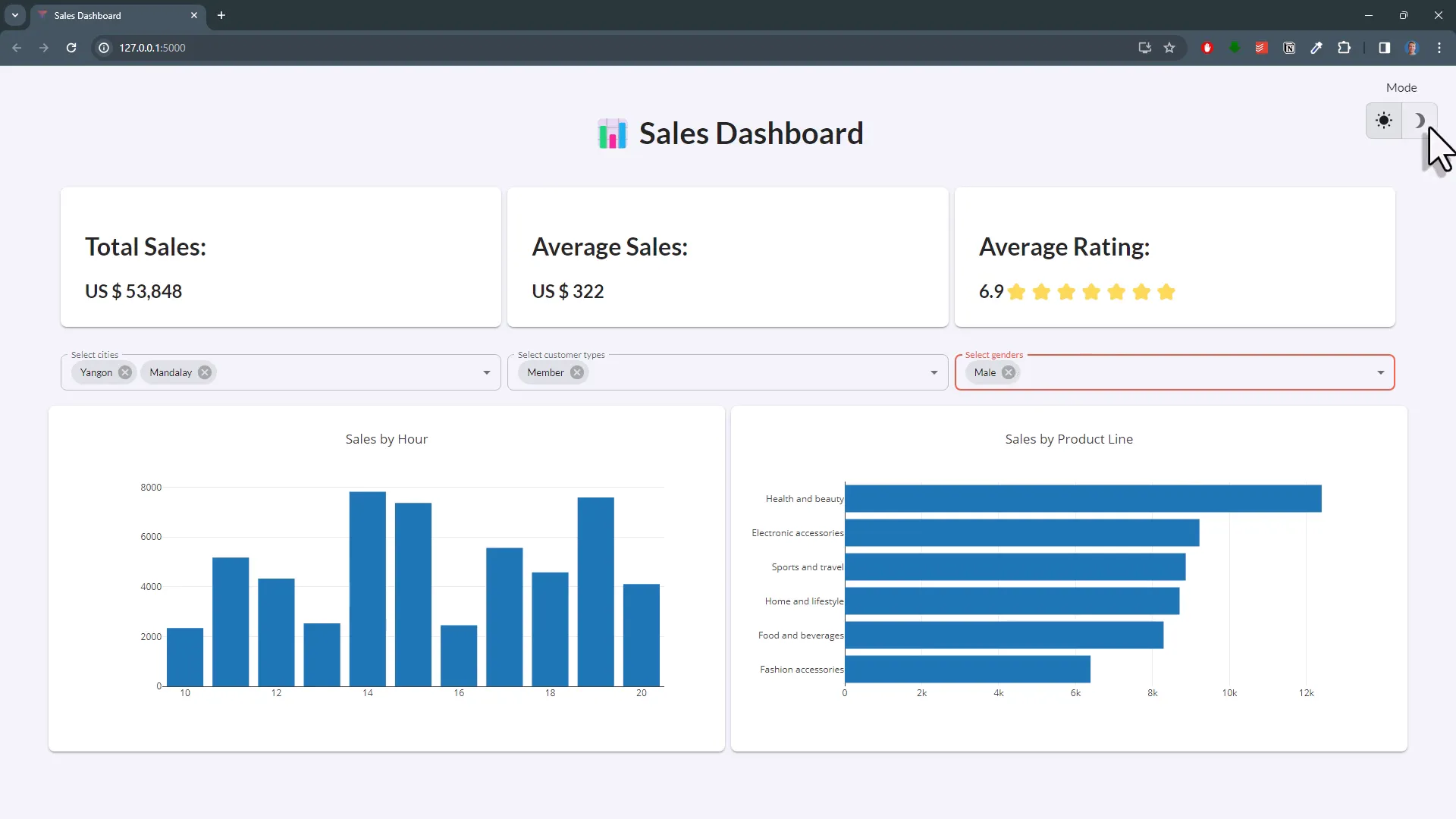
Task: Expand the Select cities dropdown arrow
Action: (x=487, y=372)
